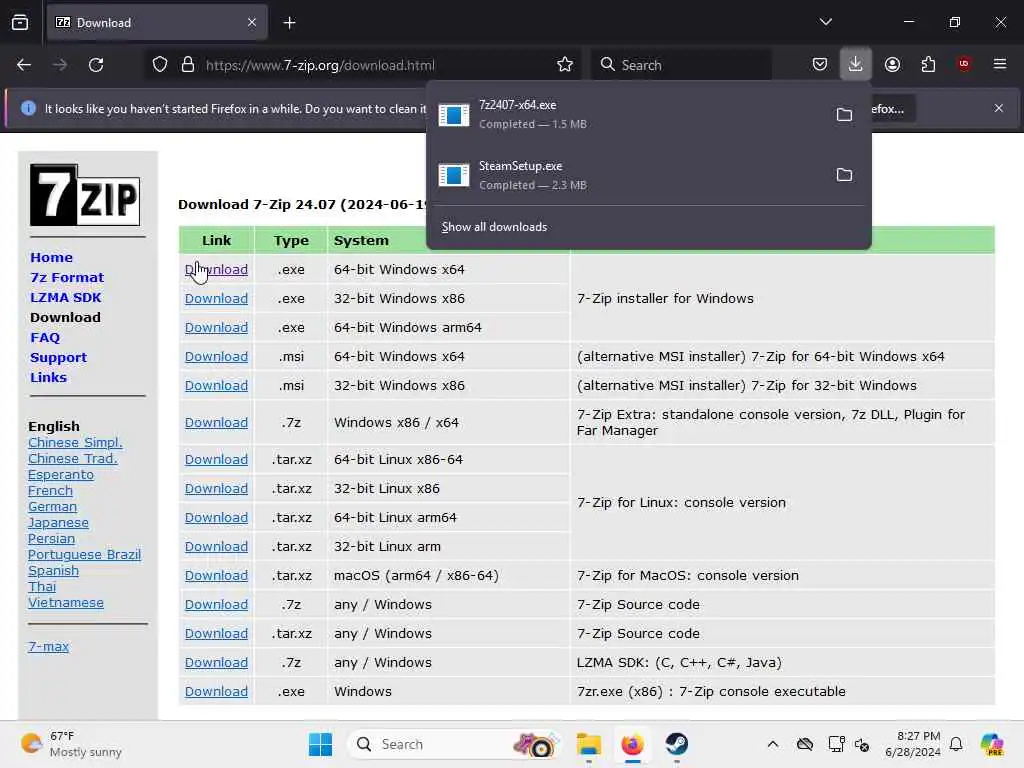This screenshot has width=1024, height=768.
Task: Download the 64-bit Windows x64 .msi
Action: click(x=216, y=357)
